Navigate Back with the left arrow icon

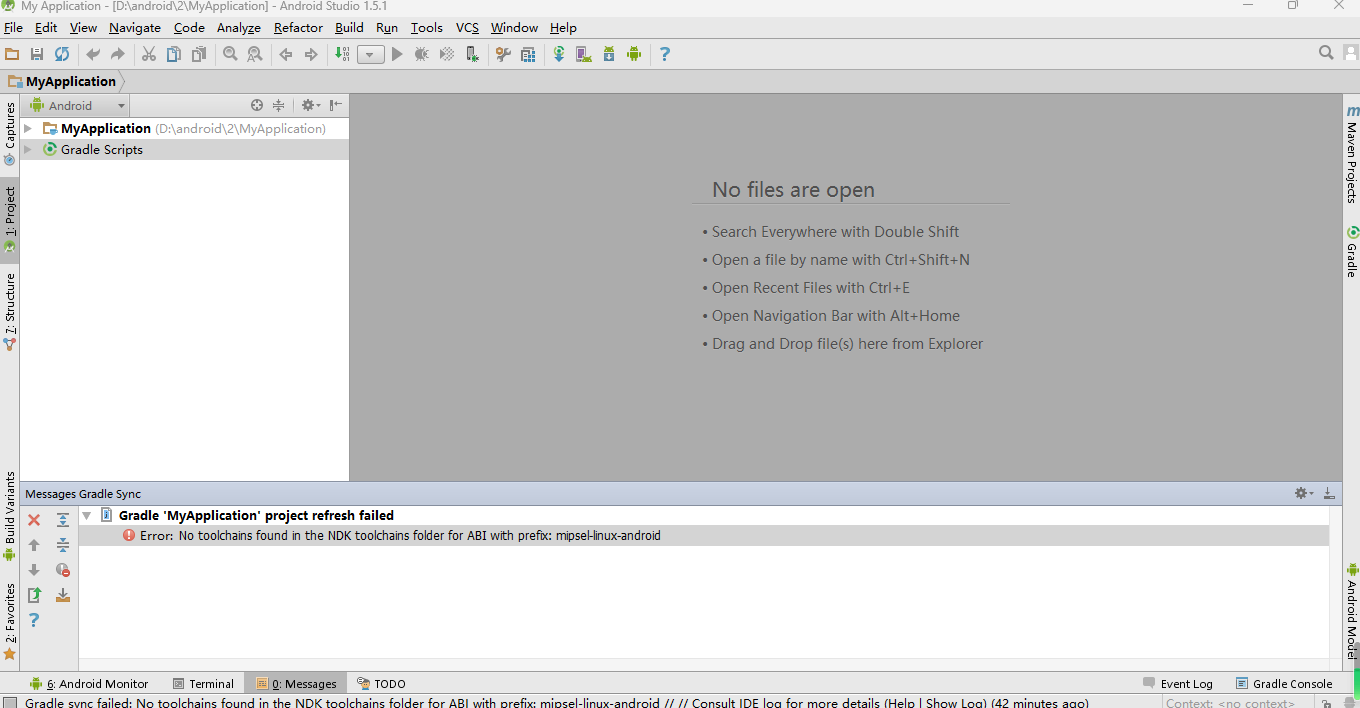pos(286,54)
